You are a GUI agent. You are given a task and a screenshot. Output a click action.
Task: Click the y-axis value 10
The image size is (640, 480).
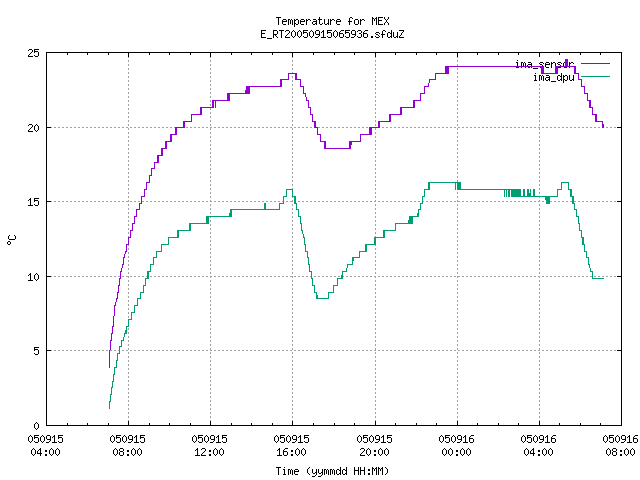pos(33,277)
